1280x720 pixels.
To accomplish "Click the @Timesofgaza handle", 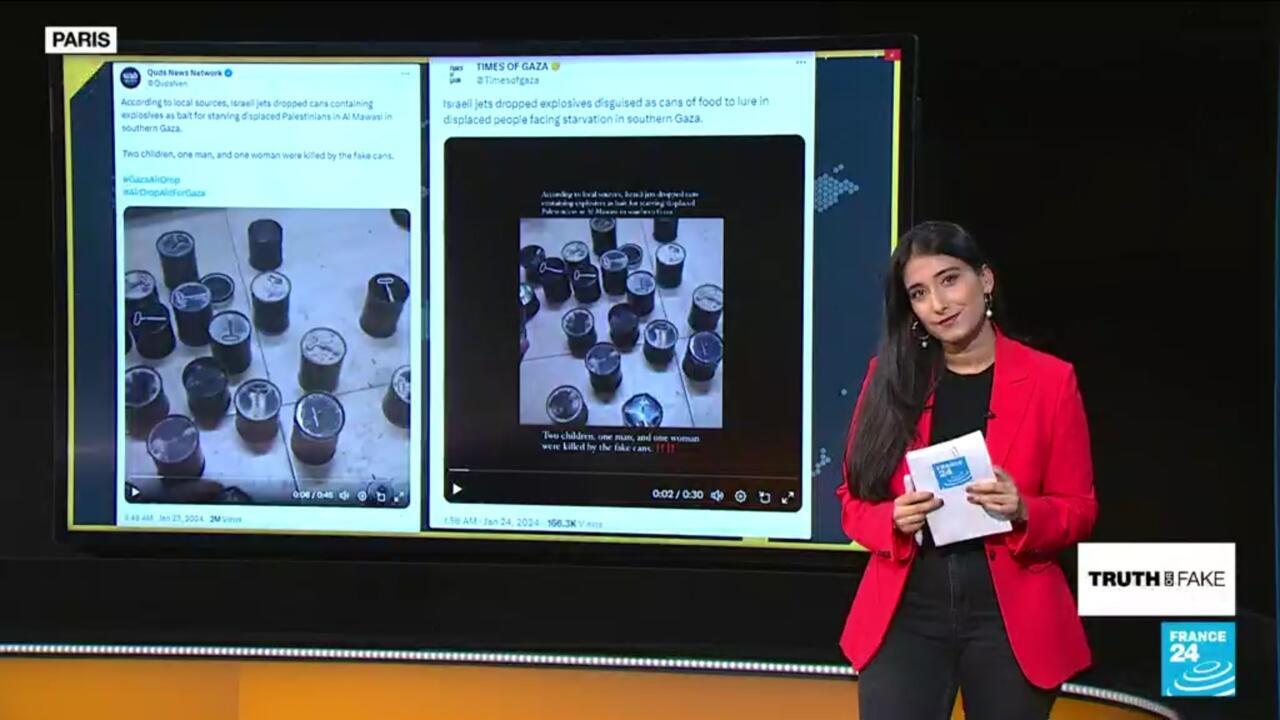I will click(507, 80).
